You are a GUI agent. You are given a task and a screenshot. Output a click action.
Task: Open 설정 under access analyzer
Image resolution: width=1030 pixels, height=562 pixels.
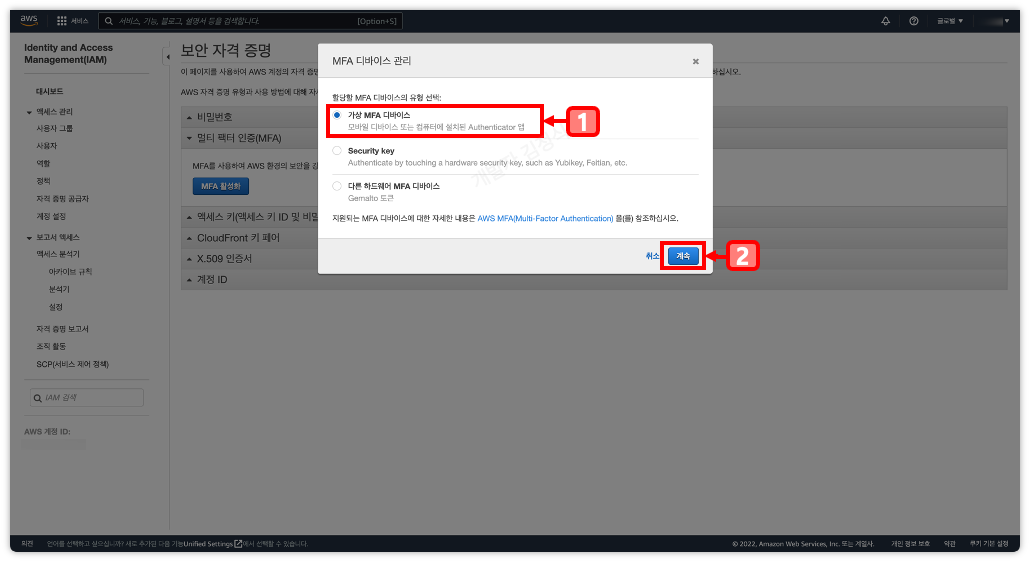[55, 307]
